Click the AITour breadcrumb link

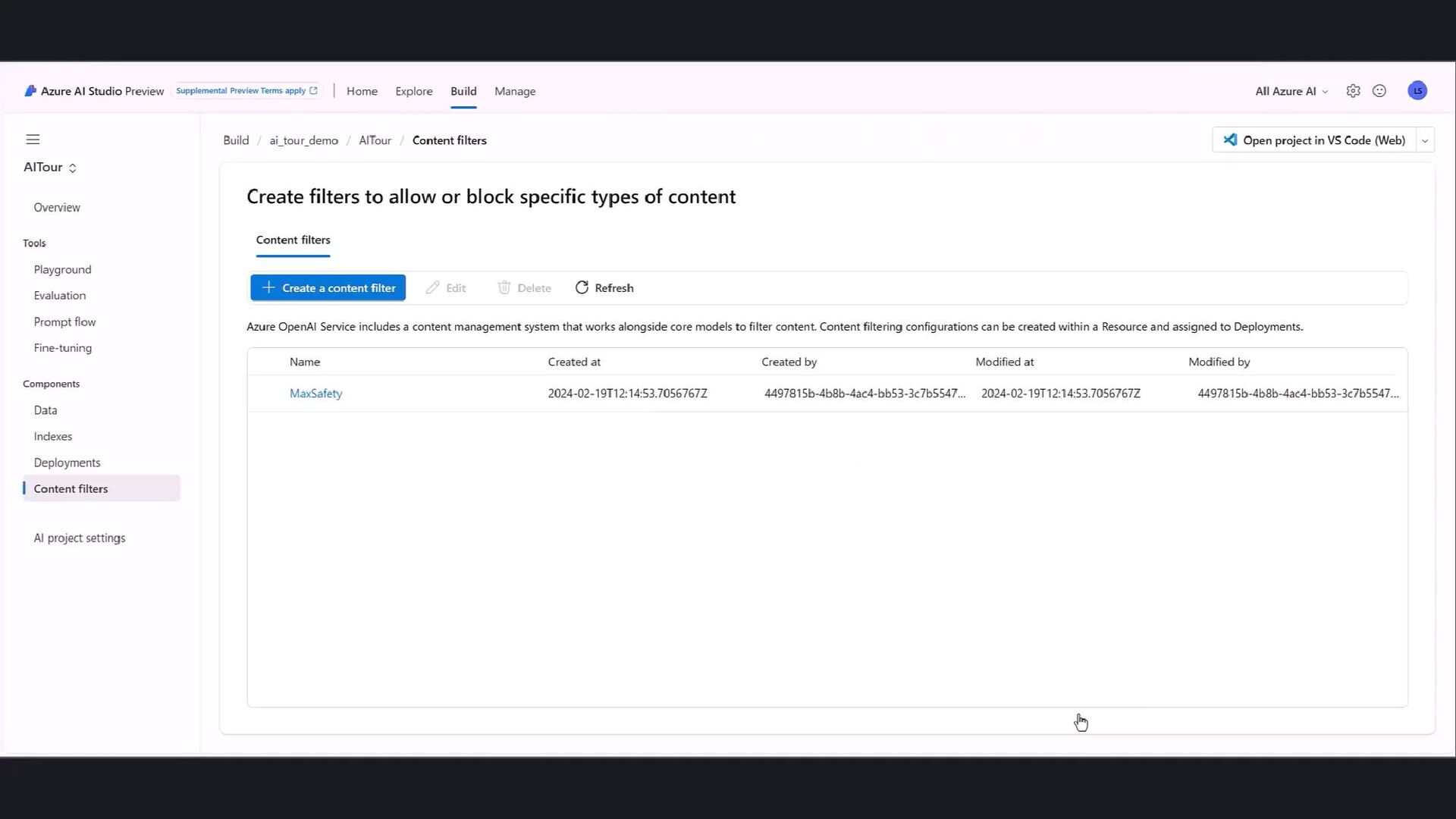tap(375, 140)
